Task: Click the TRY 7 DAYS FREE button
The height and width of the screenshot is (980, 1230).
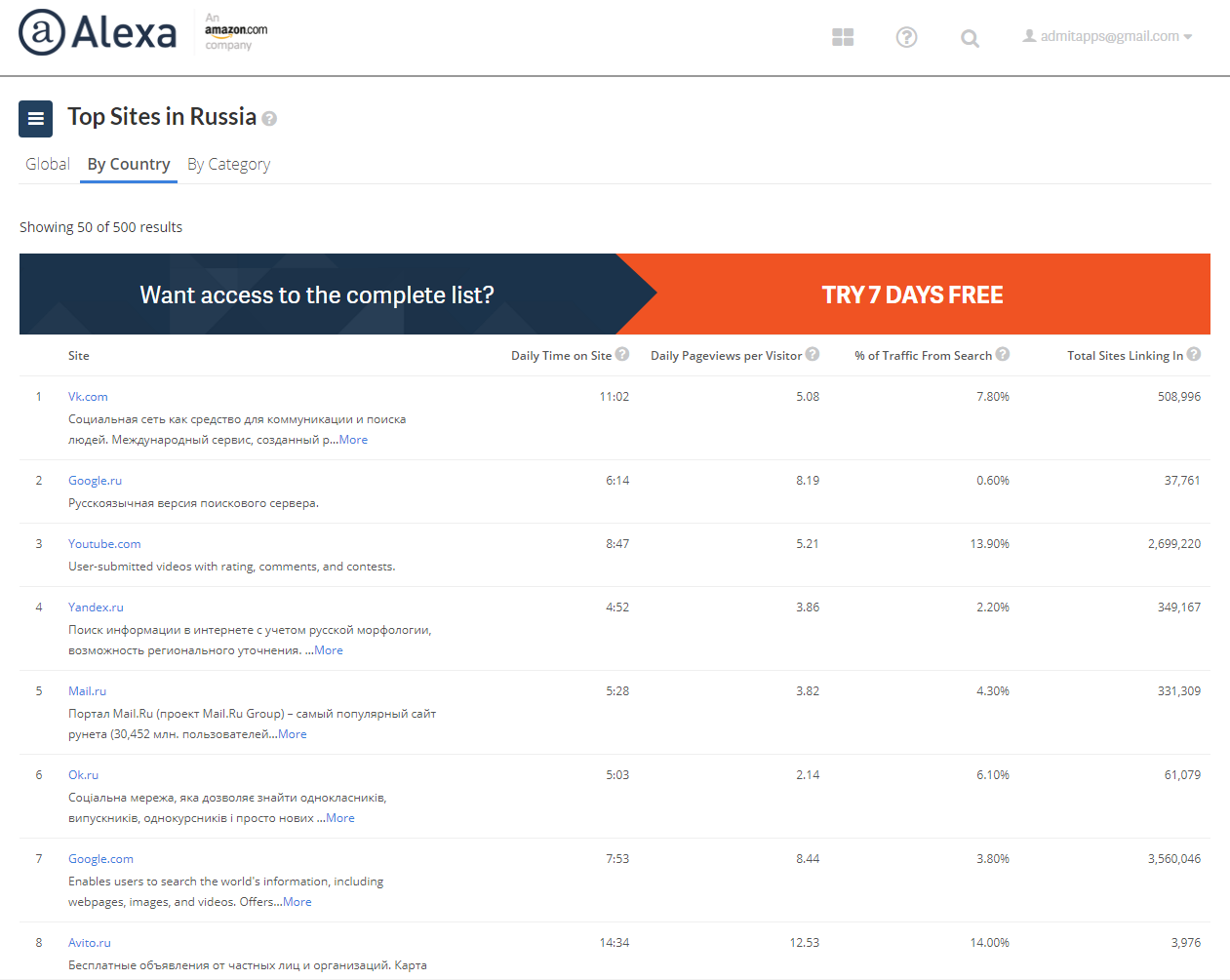Action: tap(913, 294)
